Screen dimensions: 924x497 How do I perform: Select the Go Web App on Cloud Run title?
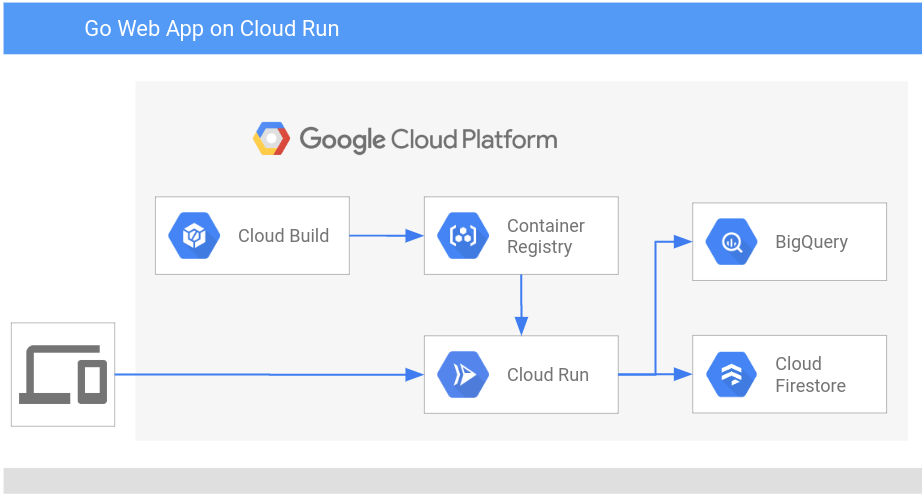click(211, 28)
